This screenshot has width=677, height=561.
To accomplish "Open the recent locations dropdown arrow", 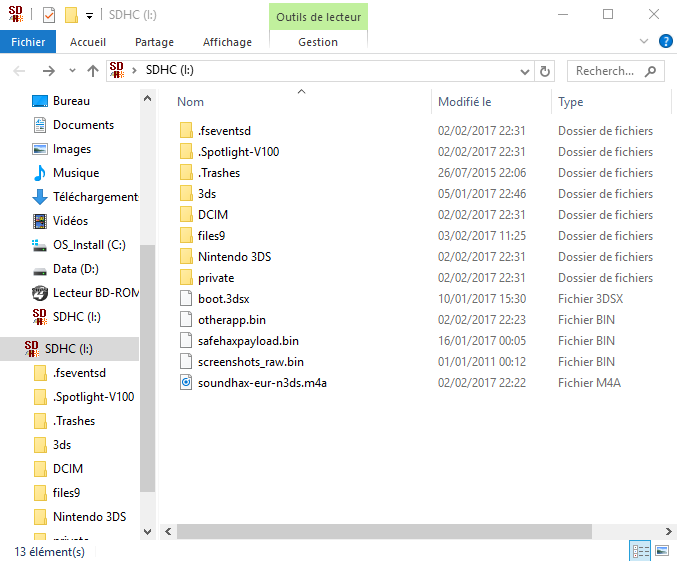I will point(72,70).
